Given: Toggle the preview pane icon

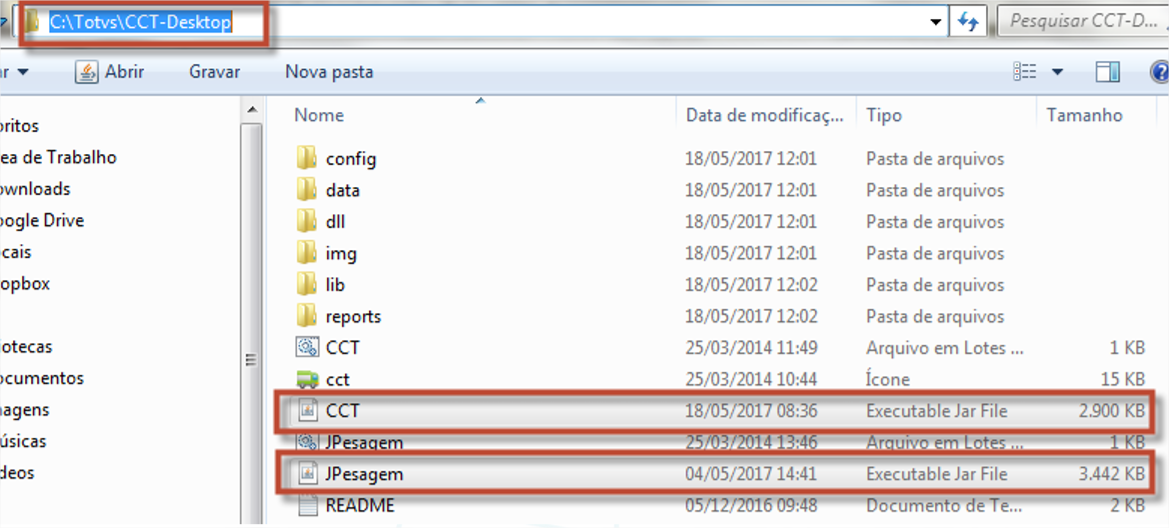Looking at the screenshot, I should pos(1108,72).
